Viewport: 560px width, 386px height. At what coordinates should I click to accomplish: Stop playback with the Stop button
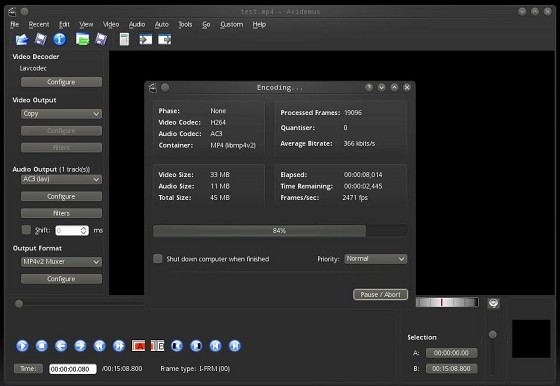pyautogui.click(x=41, y=346)
